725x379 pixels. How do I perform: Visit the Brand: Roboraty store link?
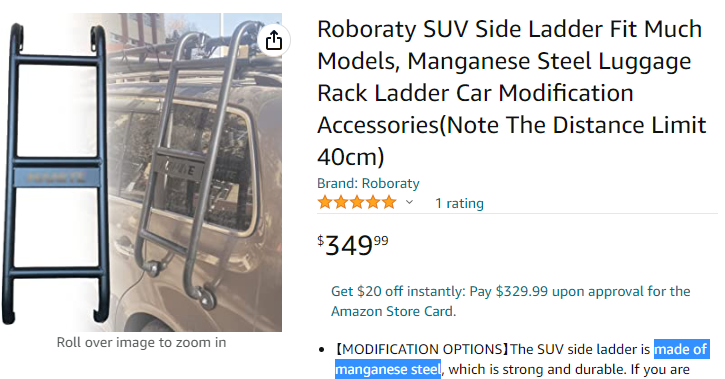click(368, 183)
